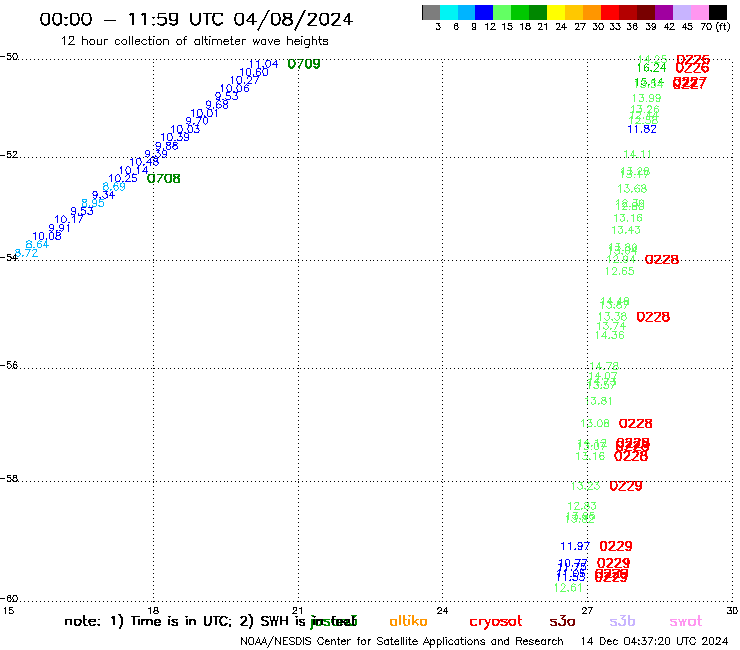Select the yellow swatch in the color scale
The image size is (740, 650).
click(x=556, y=12)
